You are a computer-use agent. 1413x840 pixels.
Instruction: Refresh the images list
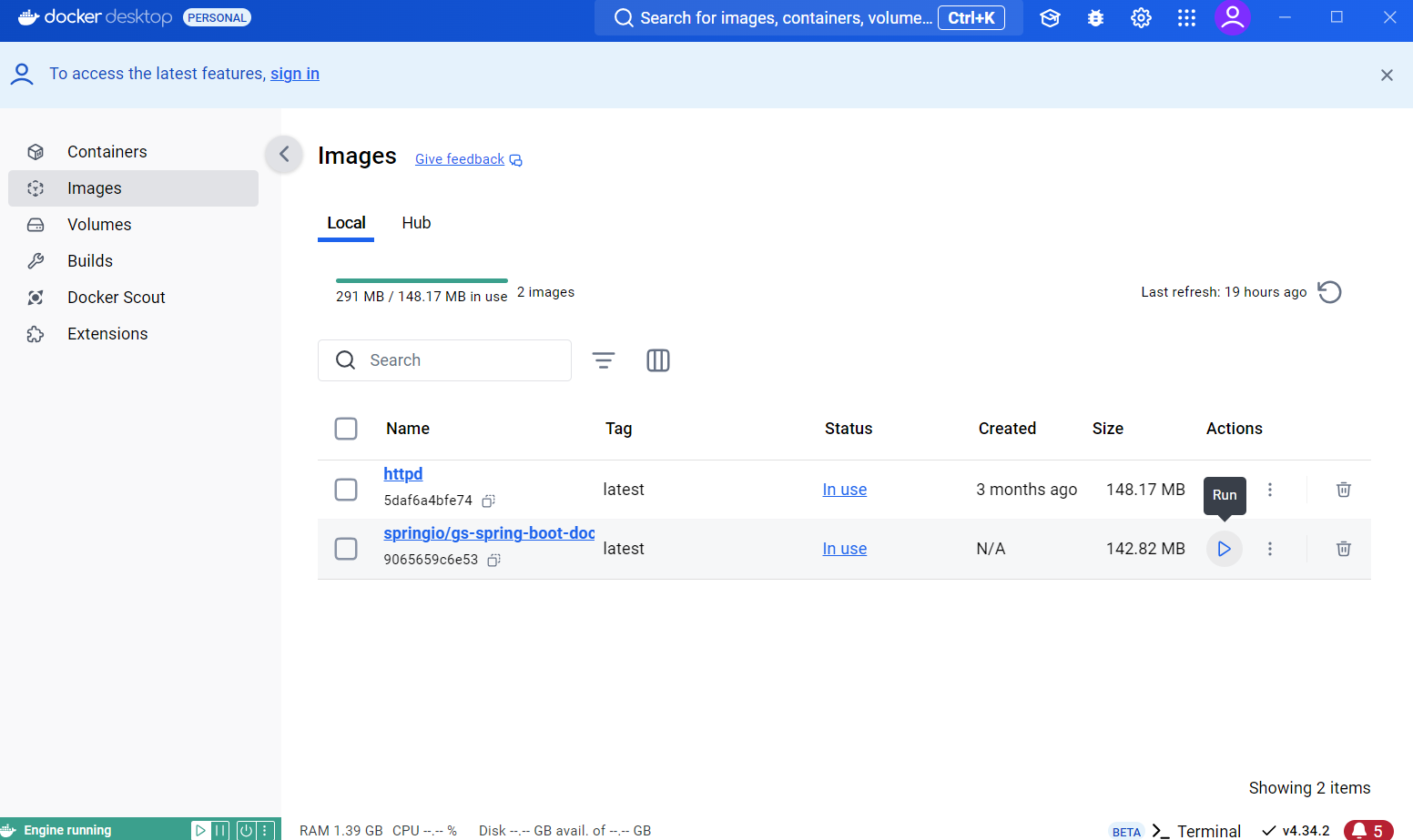click(1329, 292)
